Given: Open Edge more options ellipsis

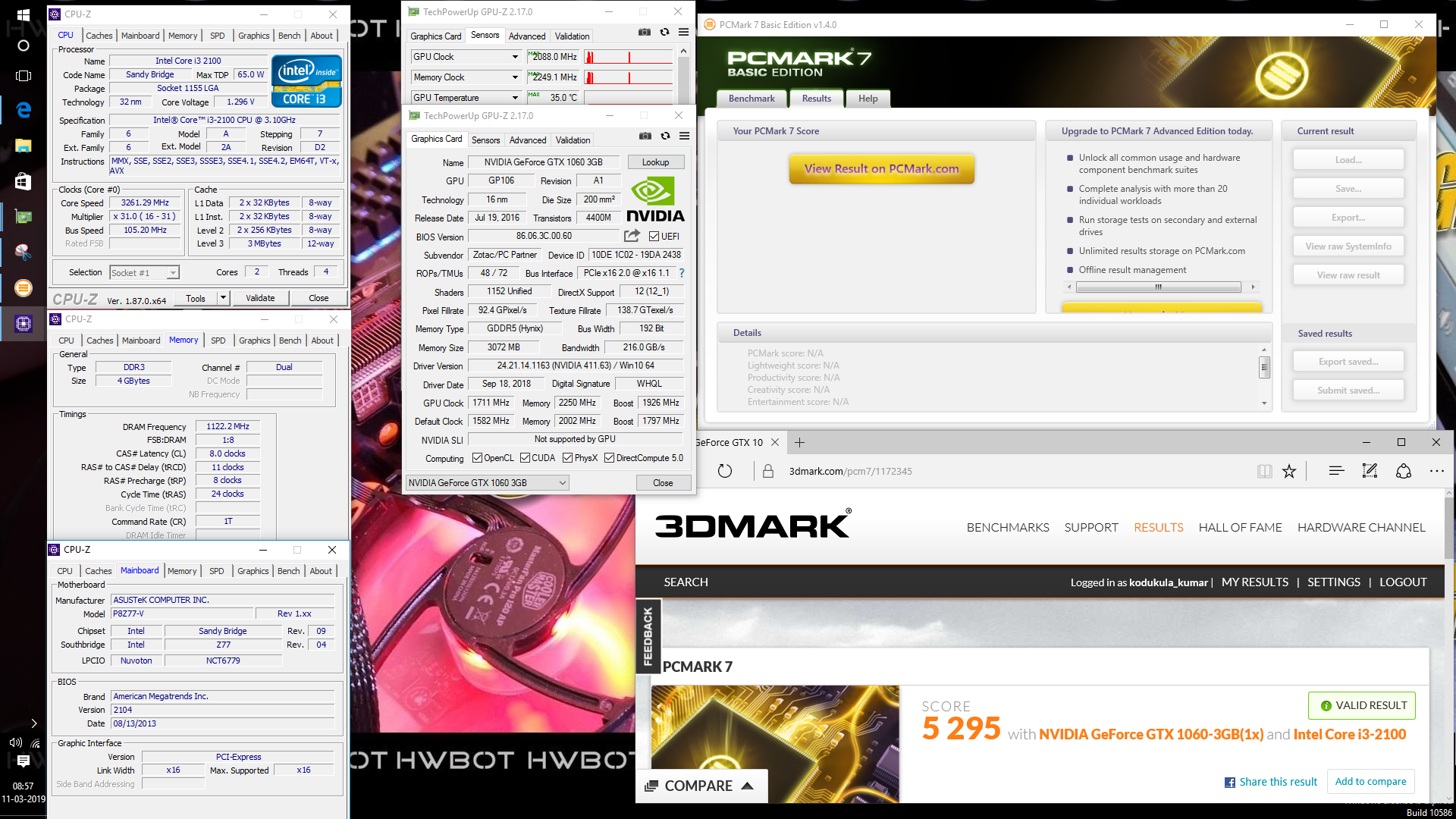Looking at the screenshot, I should coord(1437,471).
